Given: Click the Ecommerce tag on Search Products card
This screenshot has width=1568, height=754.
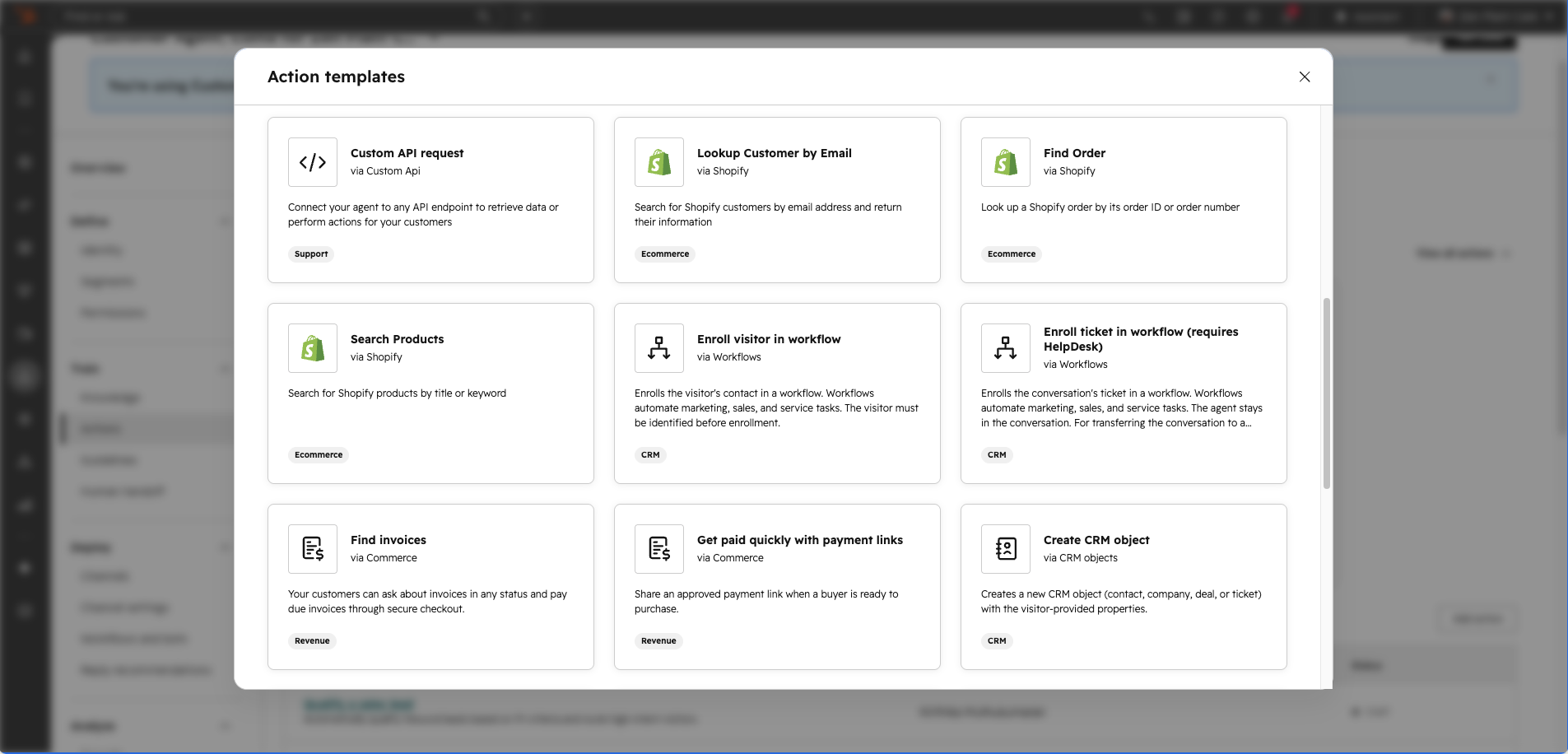Looking at the screenshot, I should tap(319, 455).
